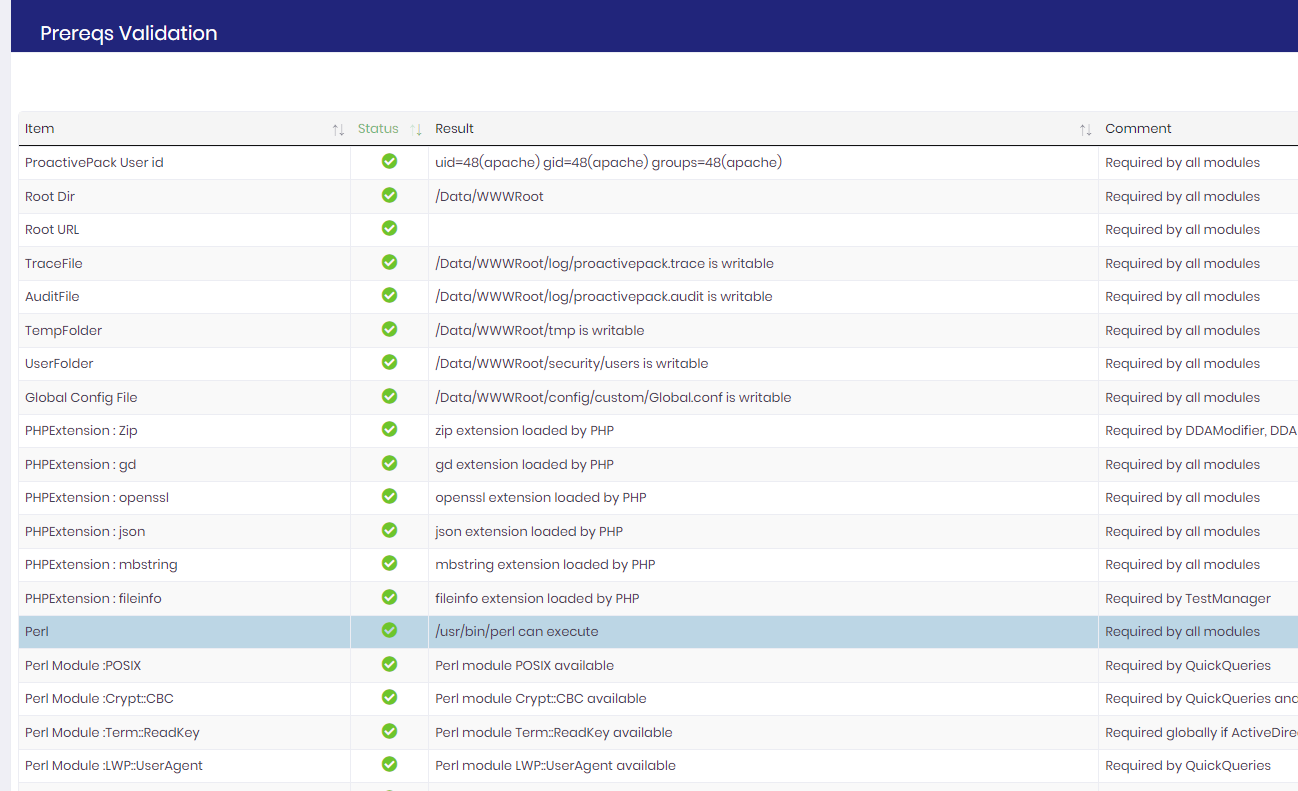Click result 'zip extension loaded by PHP'
The width and height of the screenshot is (1298, 791).
click(524, 430)
